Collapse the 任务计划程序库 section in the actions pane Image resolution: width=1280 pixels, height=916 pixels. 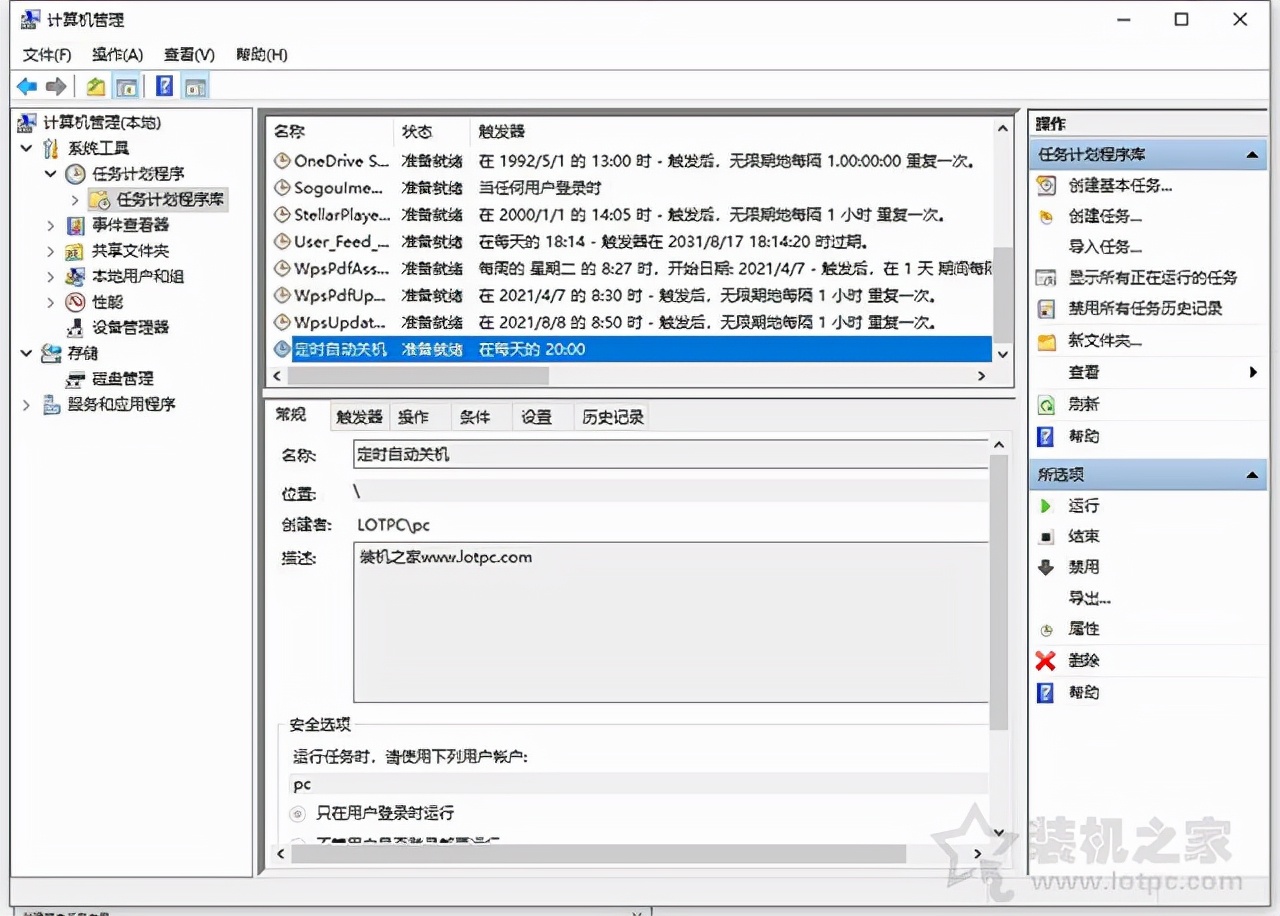(1251, 155)
